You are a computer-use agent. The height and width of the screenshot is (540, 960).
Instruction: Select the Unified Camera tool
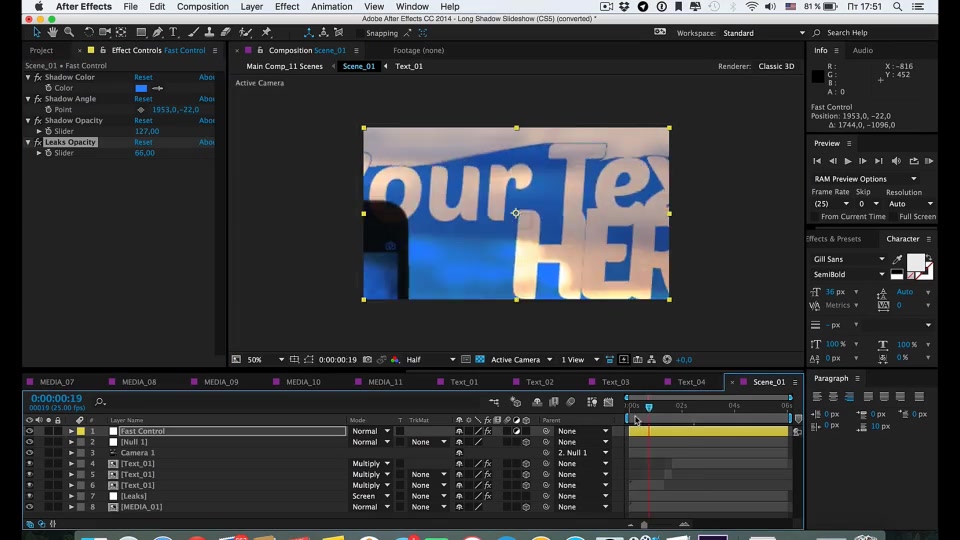(x=105, y=32)
